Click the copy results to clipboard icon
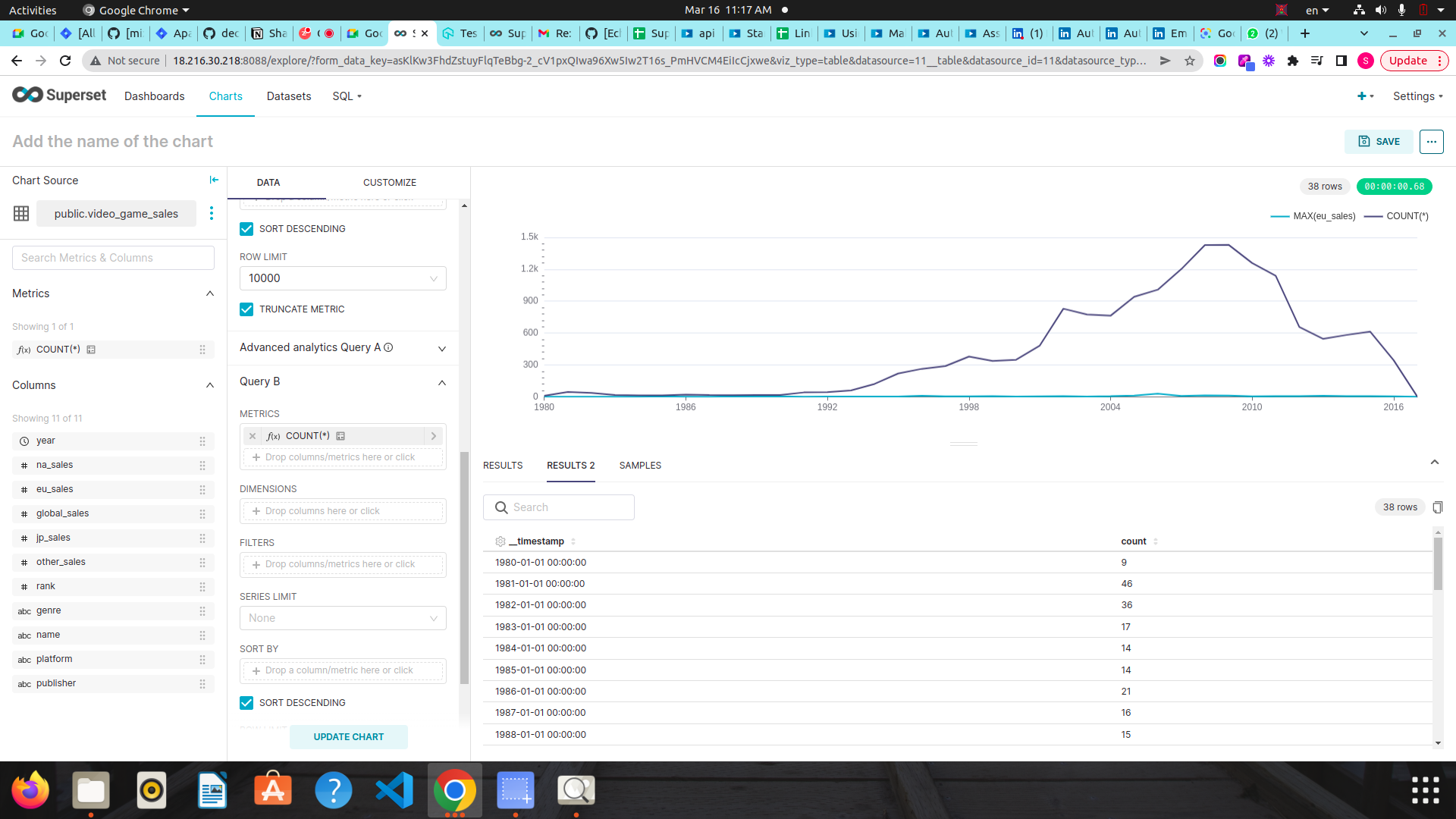Image resolution: width=1456 pixels, height=819 pixels. click(x=1439, y=507)
